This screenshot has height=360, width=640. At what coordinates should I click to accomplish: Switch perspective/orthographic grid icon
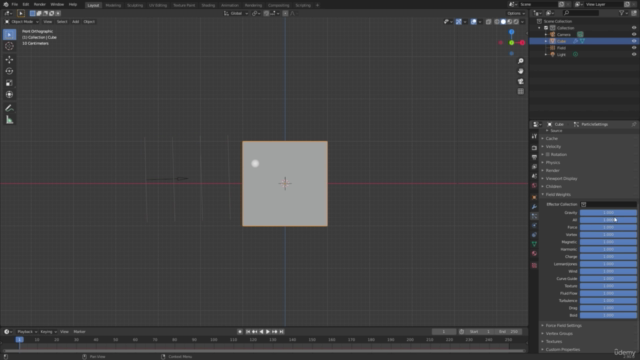[x=520, y=91]
